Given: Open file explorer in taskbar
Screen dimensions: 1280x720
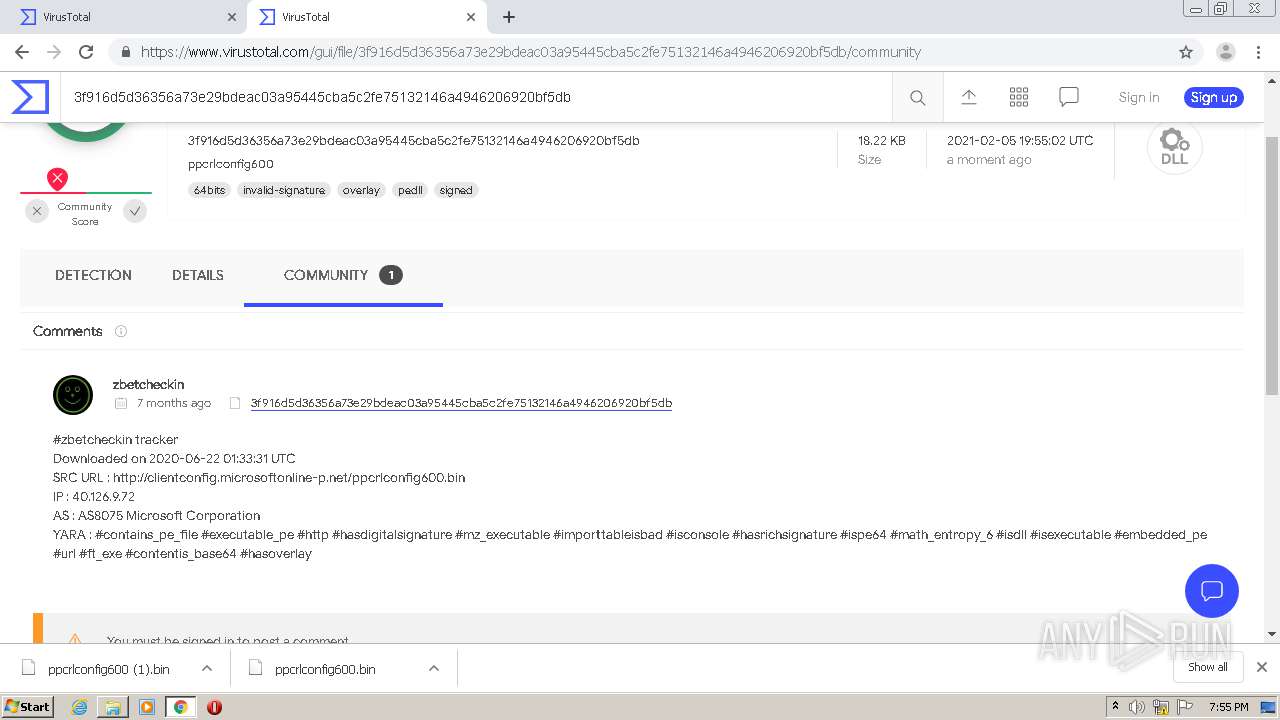Looking at the screenshot, I should tap(113, 707).
